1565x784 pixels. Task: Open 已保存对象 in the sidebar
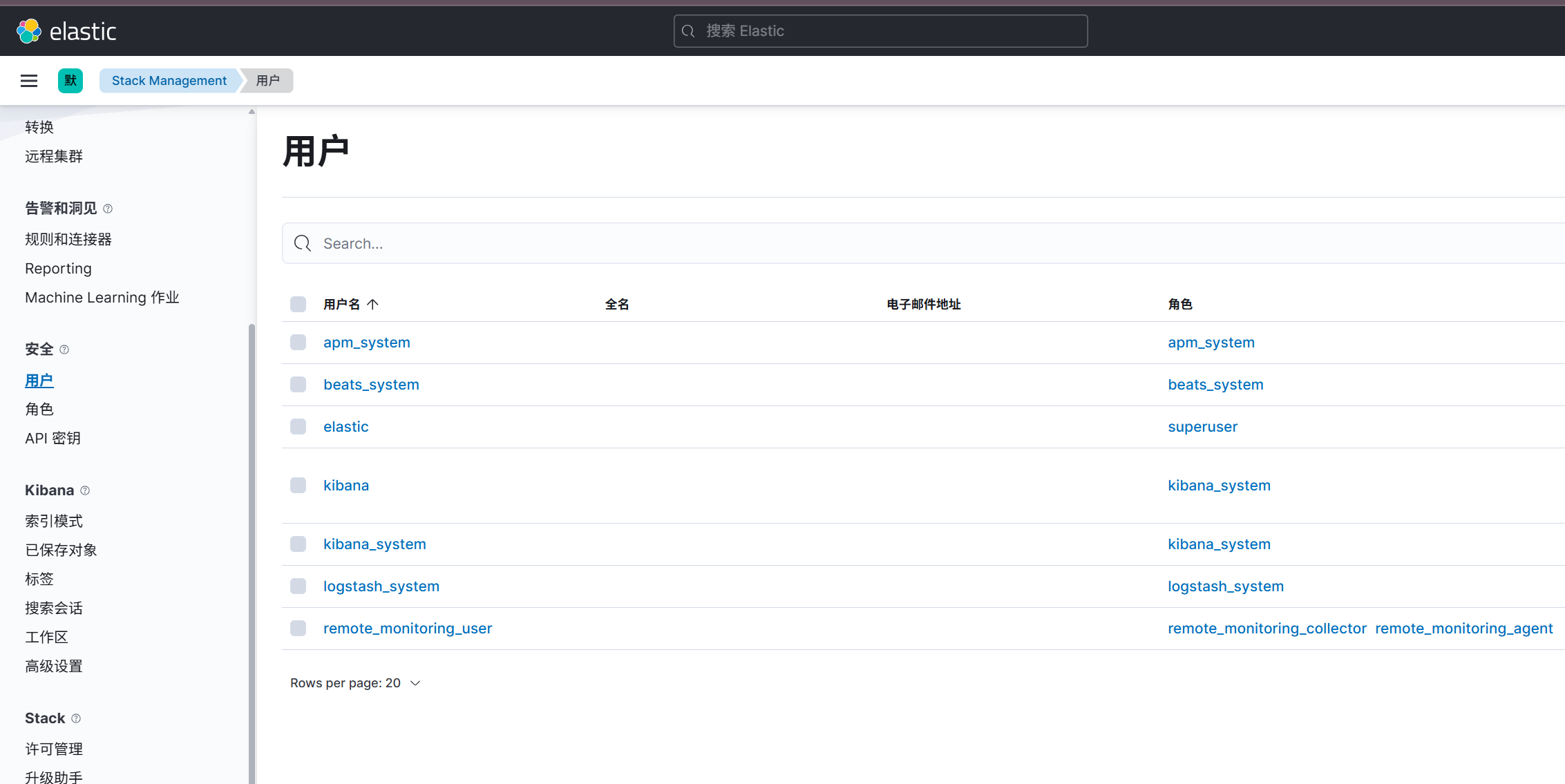coord(61,551)
